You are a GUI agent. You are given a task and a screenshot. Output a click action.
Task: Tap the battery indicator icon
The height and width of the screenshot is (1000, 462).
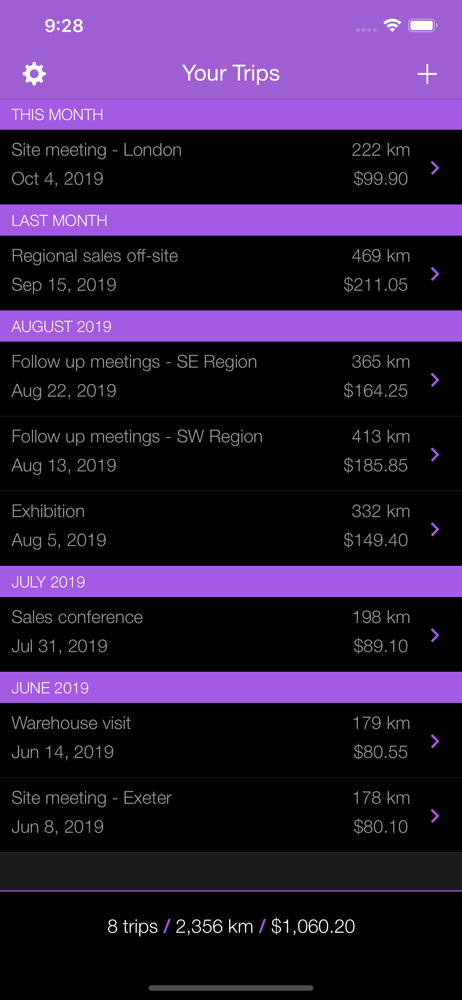tap(422, 26)
